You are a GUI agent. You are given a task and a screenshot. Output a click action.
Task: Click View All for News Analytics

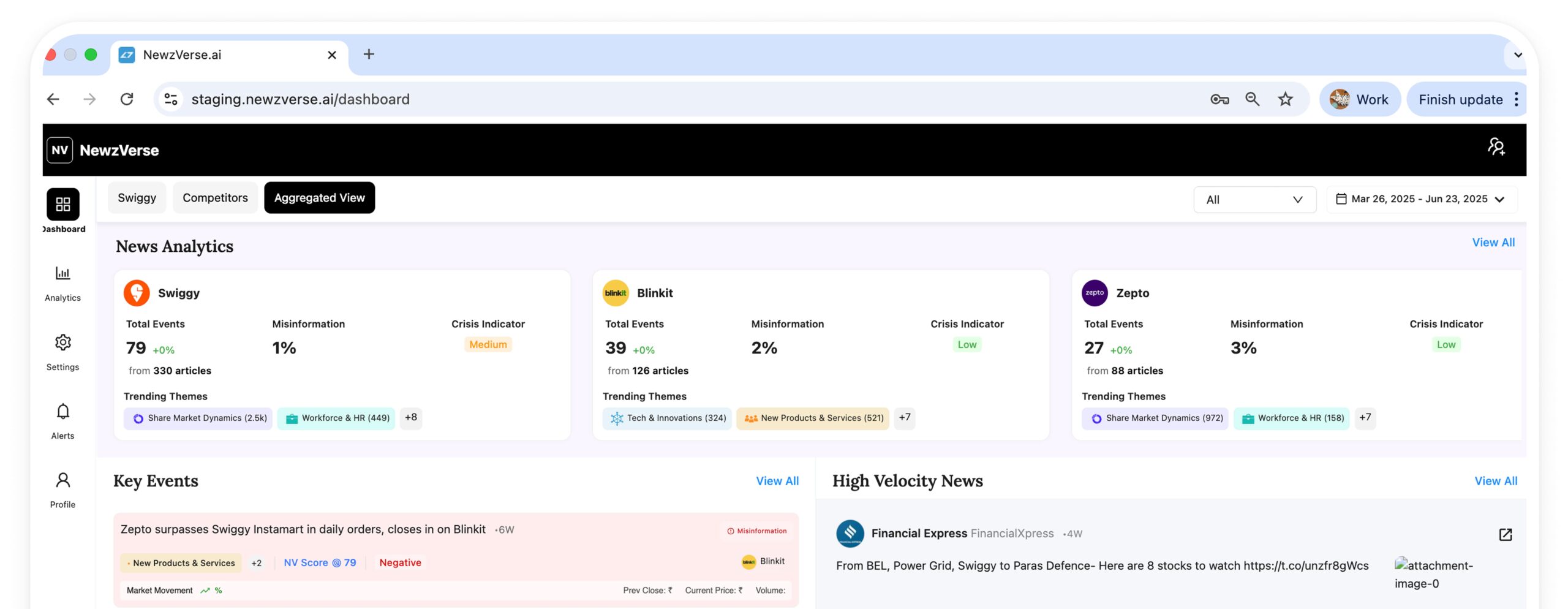[x=1493, y=243]
